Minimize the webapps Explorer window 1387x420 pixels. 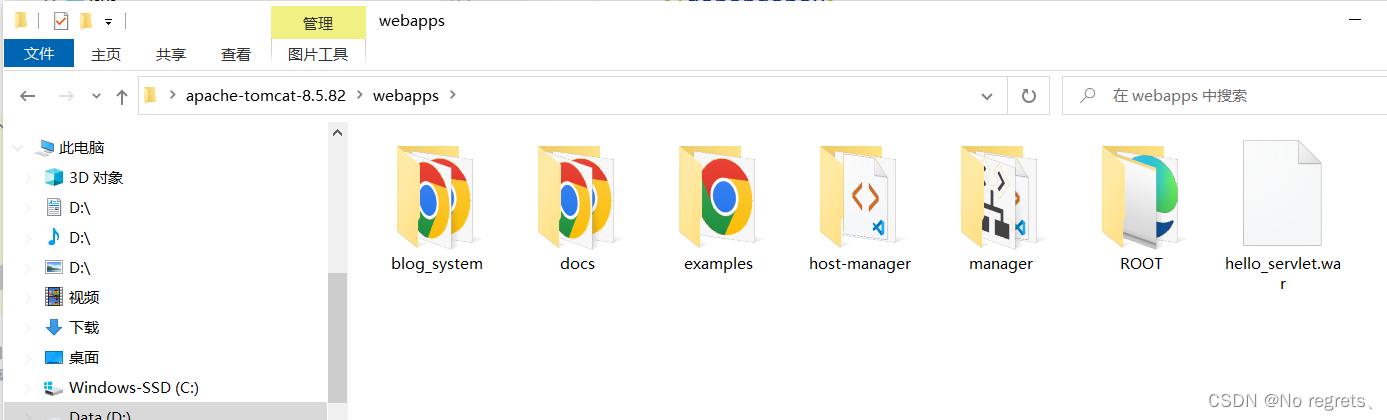(1357, 20)
